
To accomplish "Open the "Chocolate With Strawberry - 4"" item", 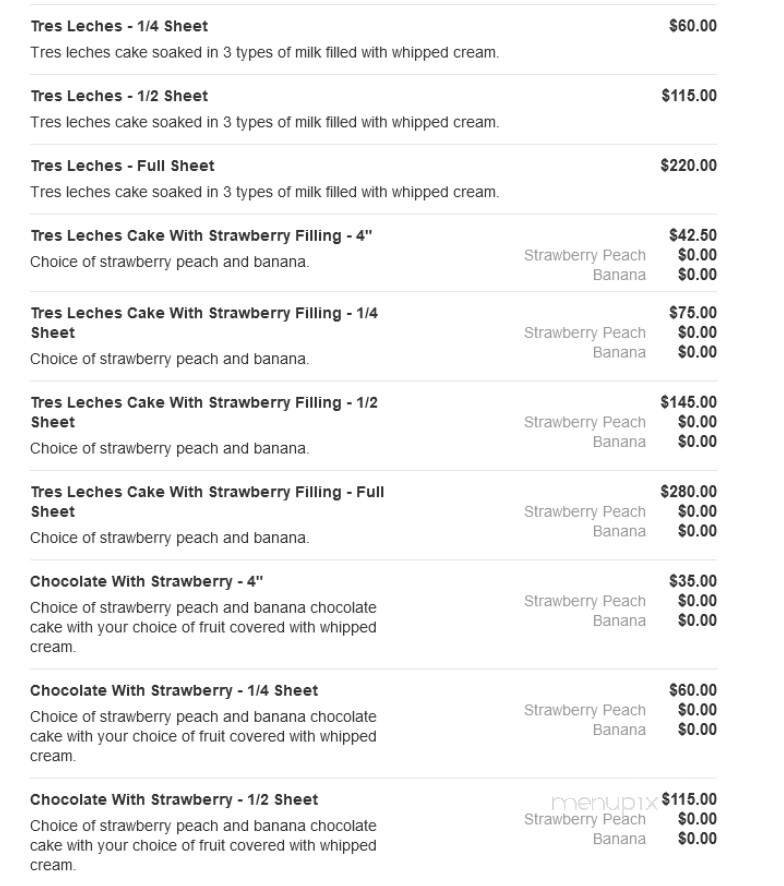I will coord(146,581).
